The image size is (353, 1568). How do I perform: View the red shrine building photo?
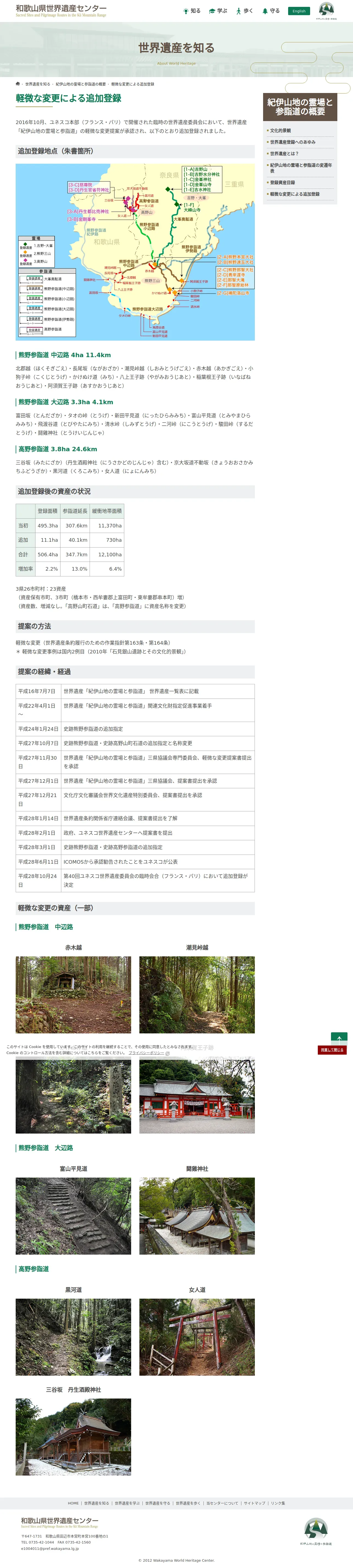point(197,1095)
